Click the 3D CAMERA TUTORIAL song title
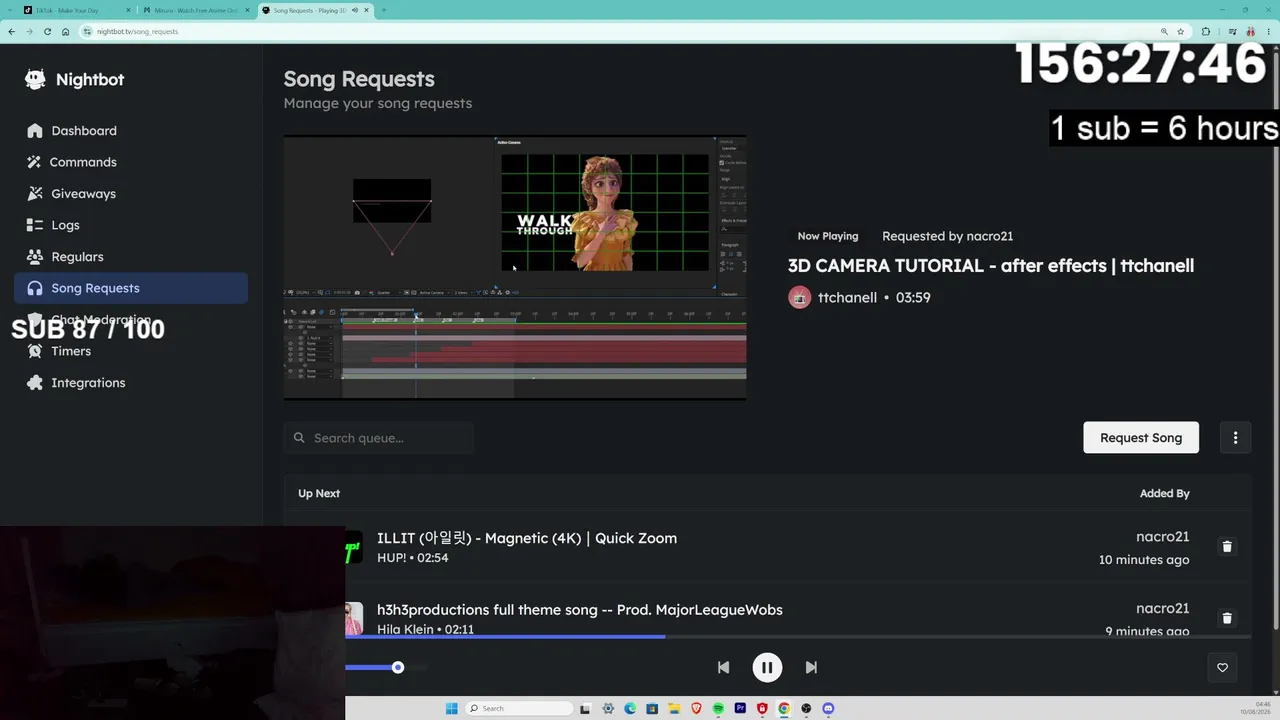Viewport: 1280px width, 720px height. coord(991,266)
